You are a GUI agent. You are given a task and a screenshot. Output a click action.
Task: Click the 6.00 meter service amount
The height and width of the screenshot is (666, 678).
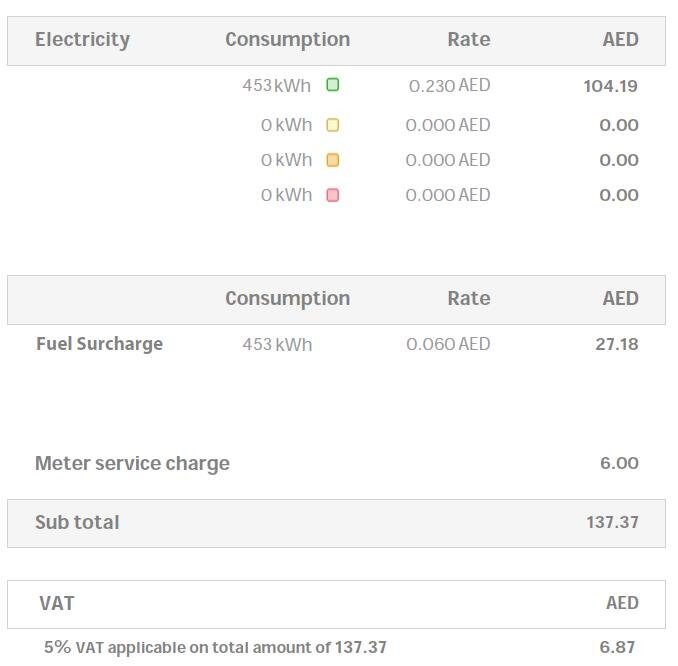[619, 464]
